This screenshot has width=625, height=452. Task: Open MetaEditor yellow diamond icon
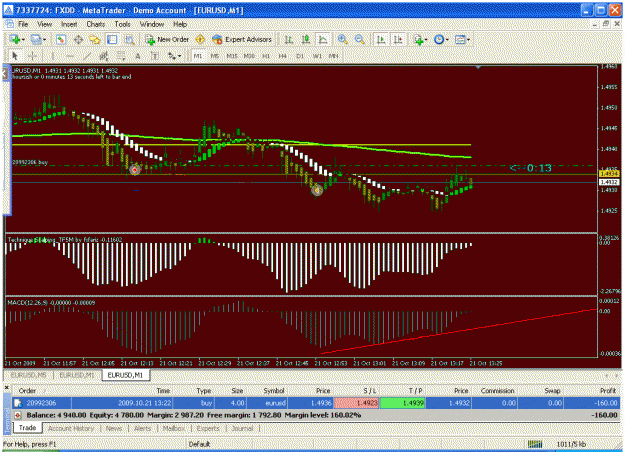coord(200,39)
